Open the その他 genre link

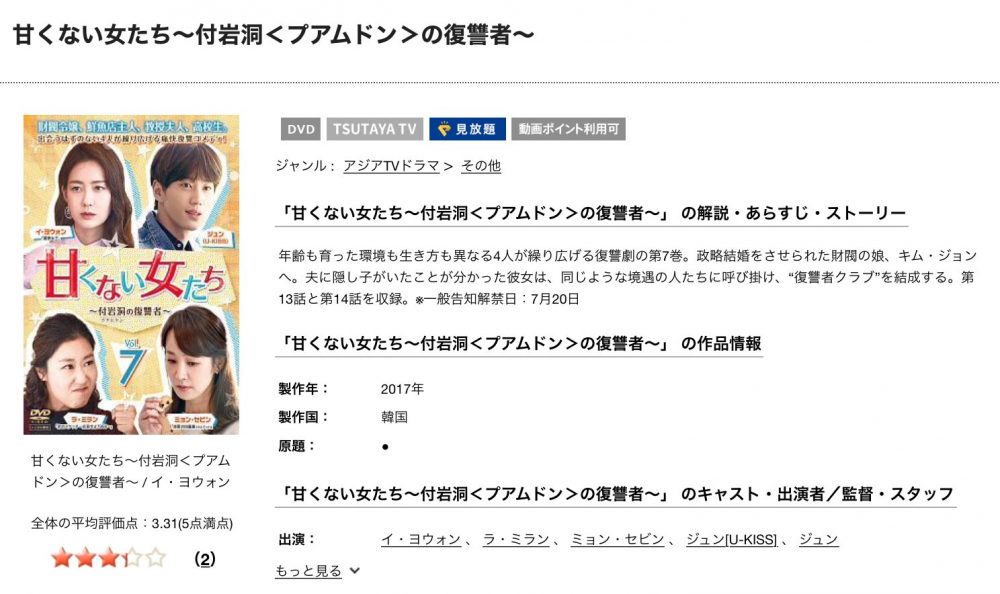tap(481, 166)
